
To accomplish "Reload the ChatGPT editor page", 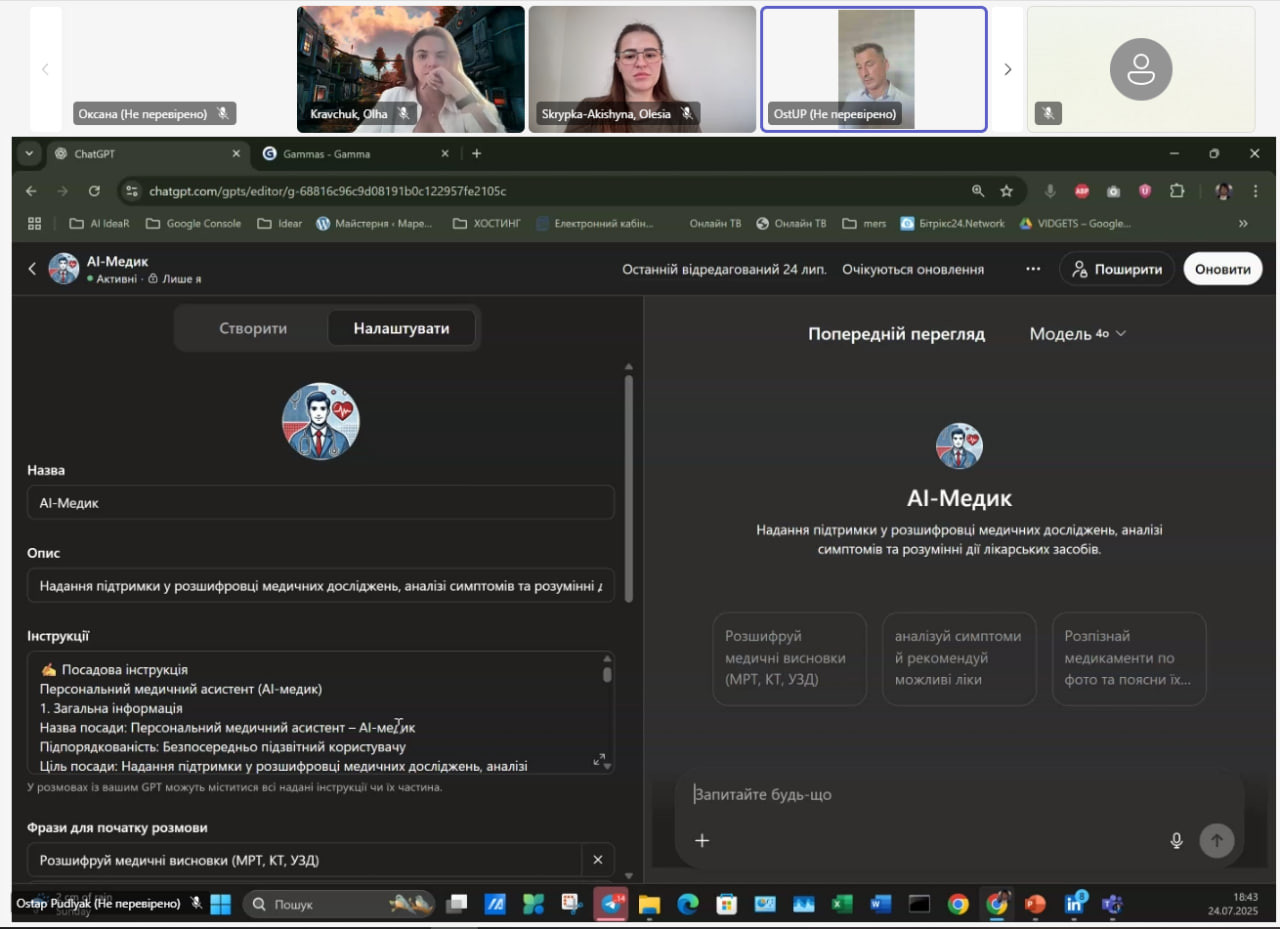I will click(94, 191).
